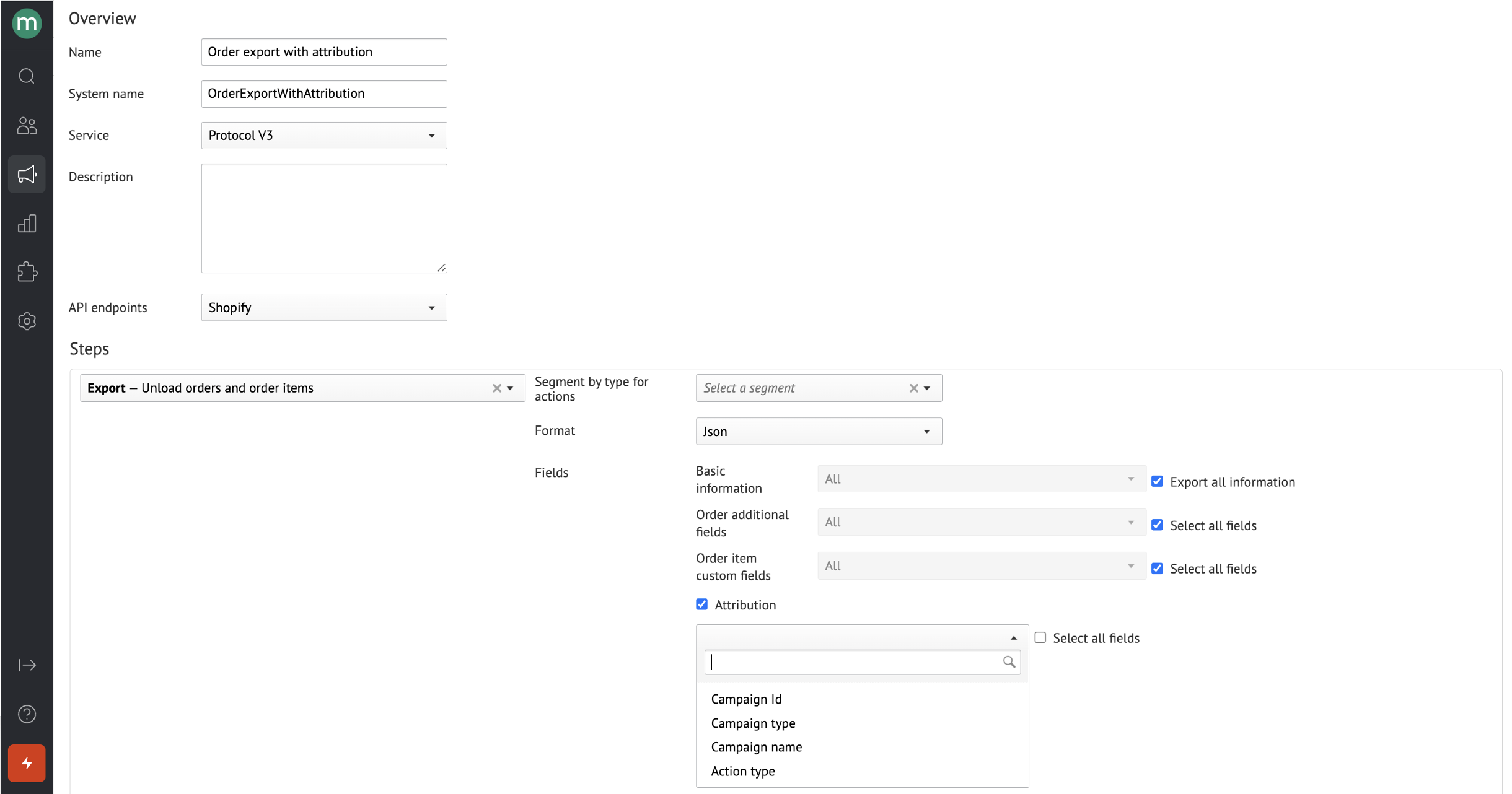The height and width of the screenshot is (794, 1512).
Task: Disable Select all fields for Order additional fields
Action: coord(1157,525)
